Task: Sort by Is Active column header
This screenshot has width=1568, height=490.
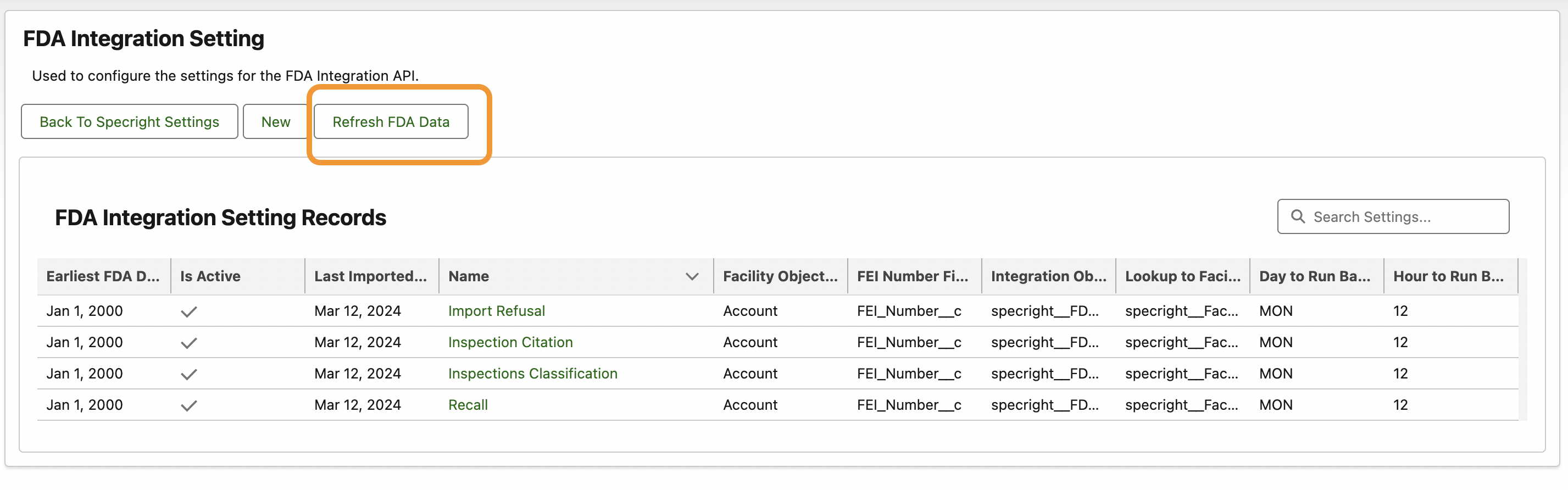Action: tap(210, 276)
